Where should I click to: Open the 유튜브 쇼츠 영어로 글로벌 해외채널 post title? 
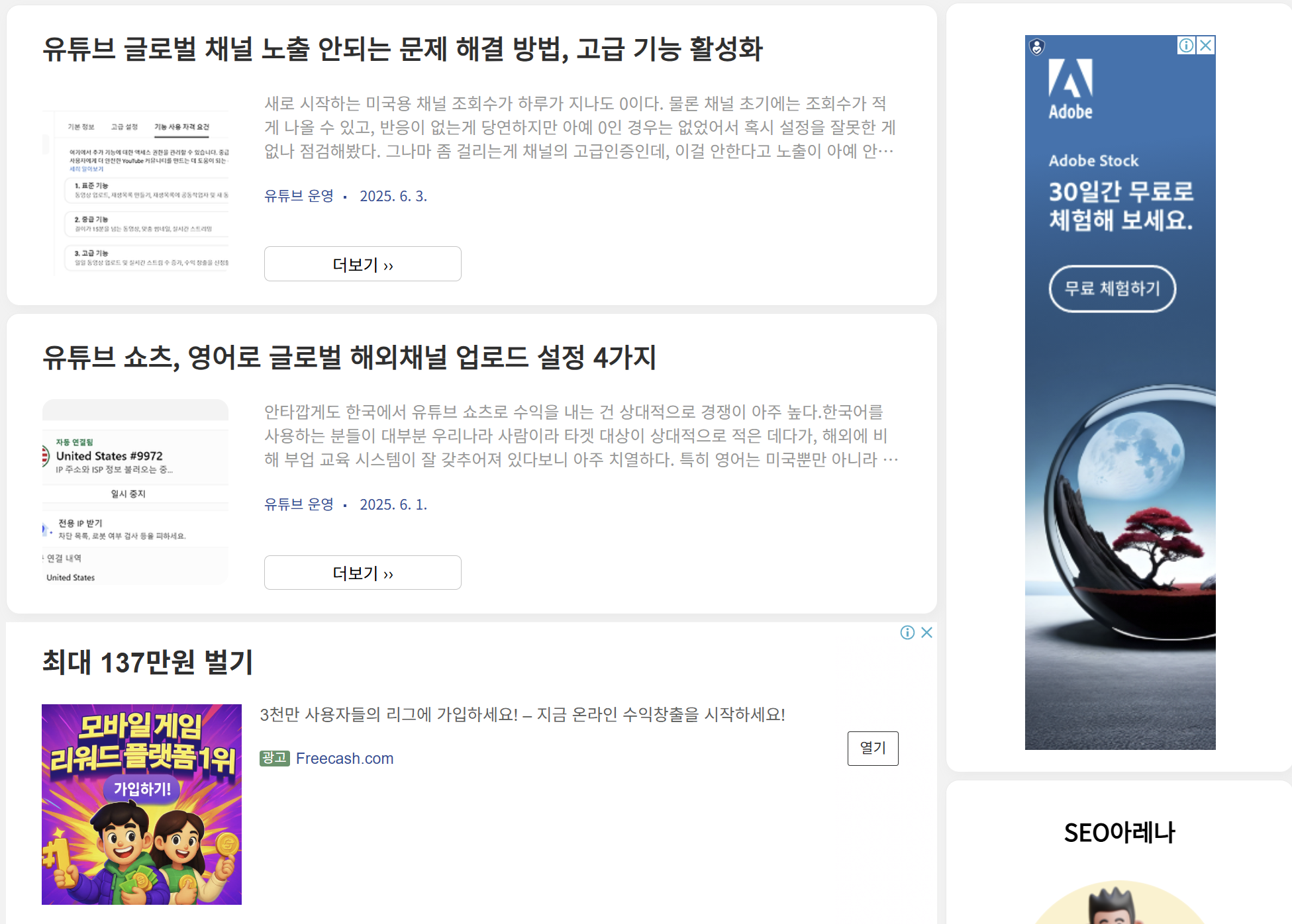(349, 358)
